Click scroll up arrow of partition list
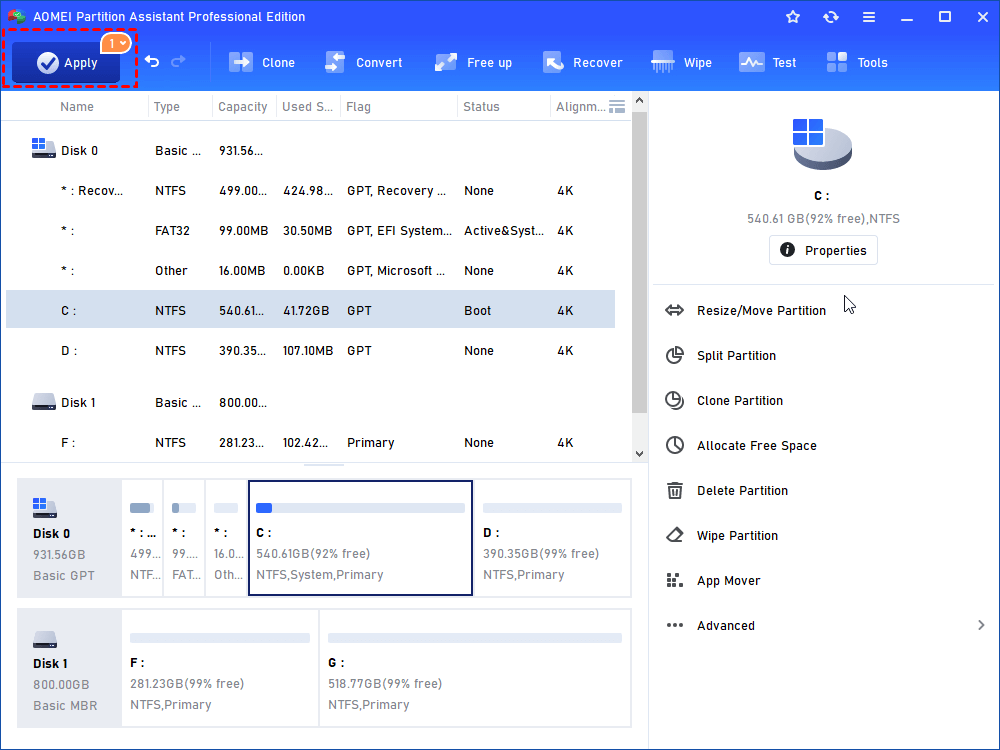 click(x=640, y=101)
